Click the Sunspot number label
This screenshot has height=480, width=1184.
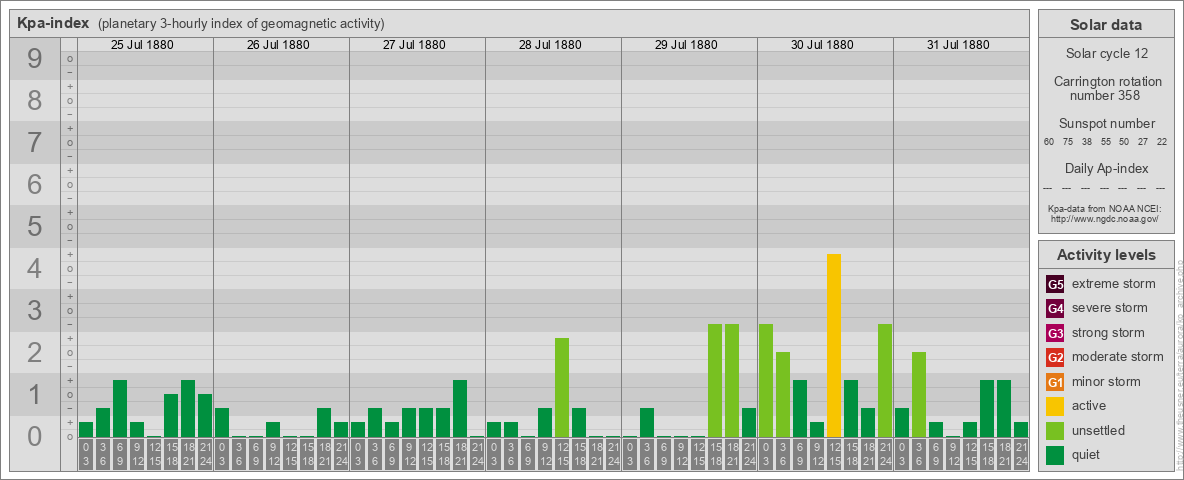(1106, 124)
